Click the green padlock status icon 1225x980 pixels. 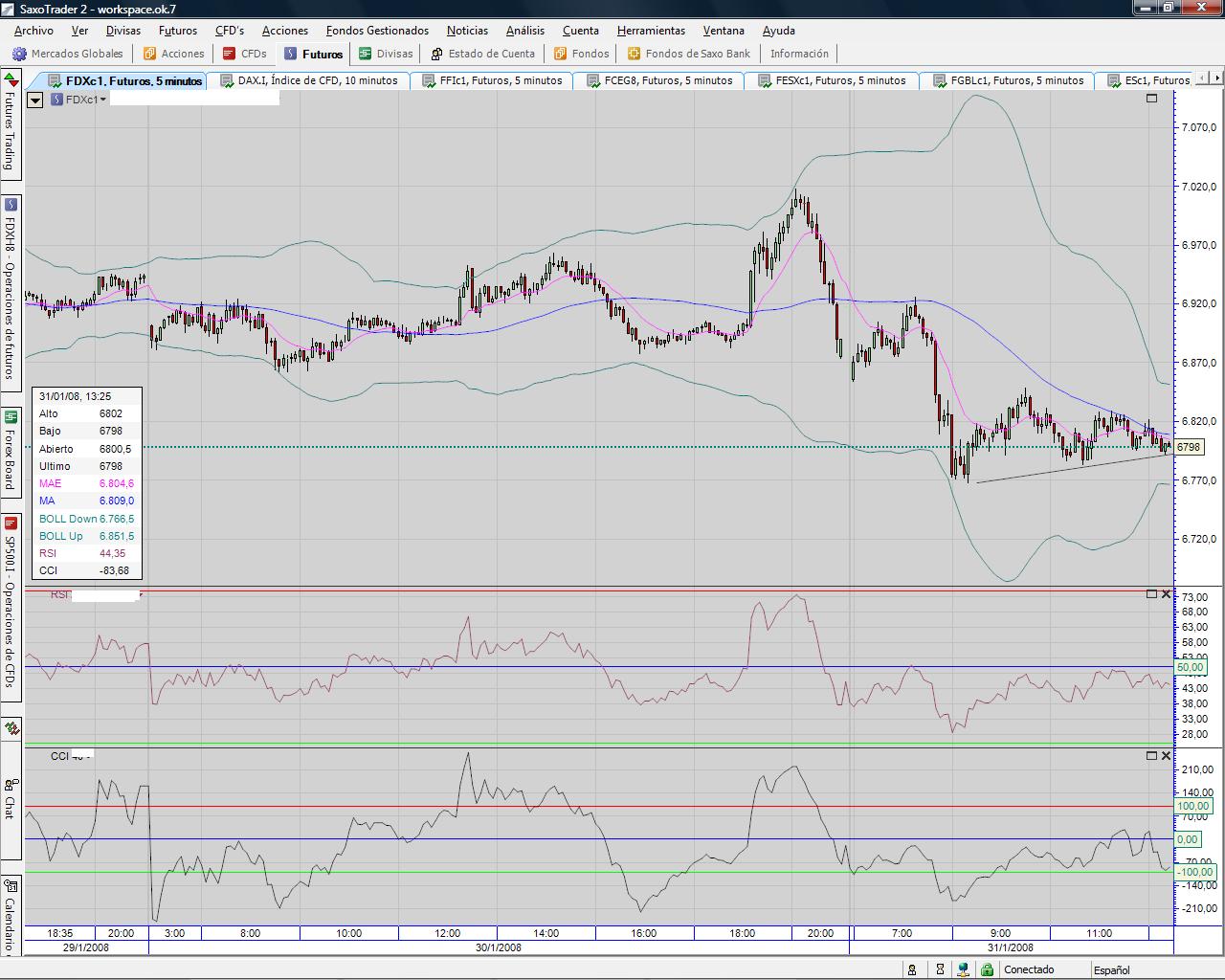pos(987,969)
